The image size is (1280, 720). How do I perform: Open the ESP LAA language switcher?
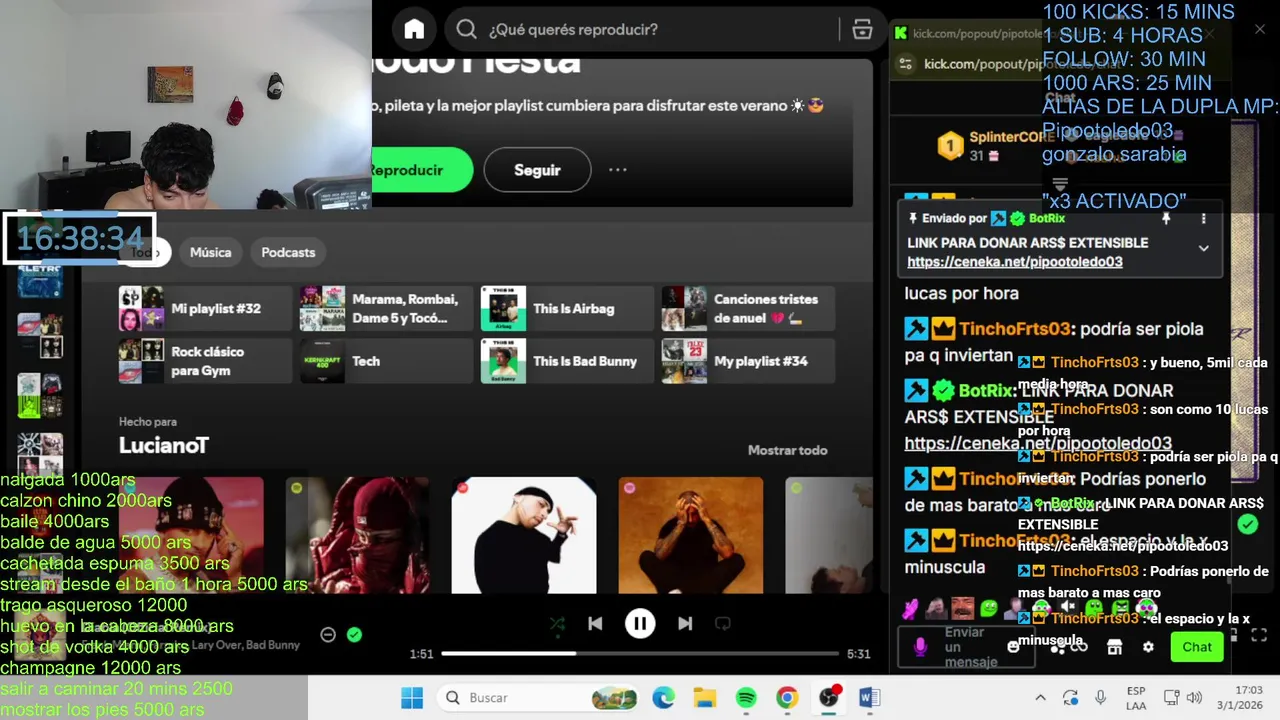tap(1136, 698)
